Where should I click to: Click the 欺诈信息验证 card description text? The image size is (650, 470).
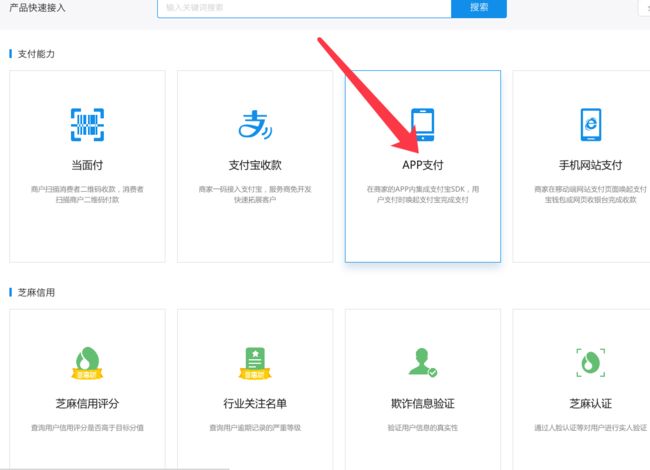click(423, 428)
